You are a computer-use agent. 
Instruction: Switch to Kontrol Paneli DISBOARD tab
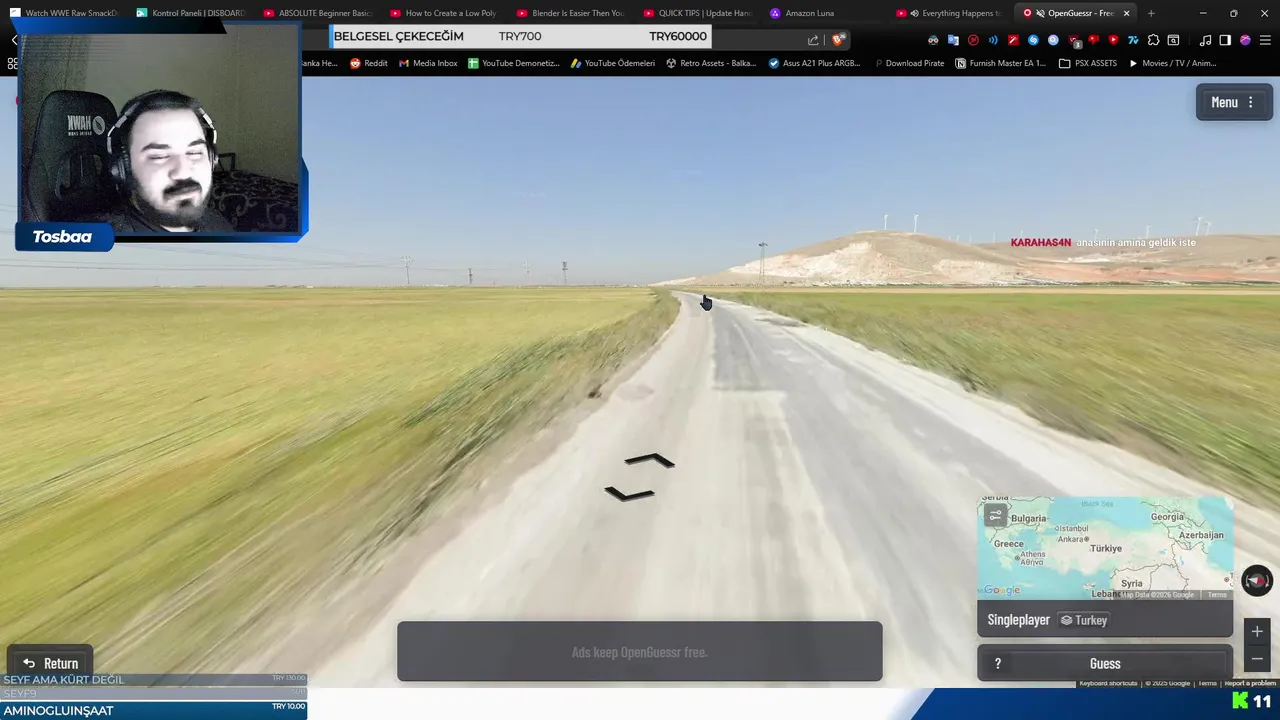(x=192, y=13)
